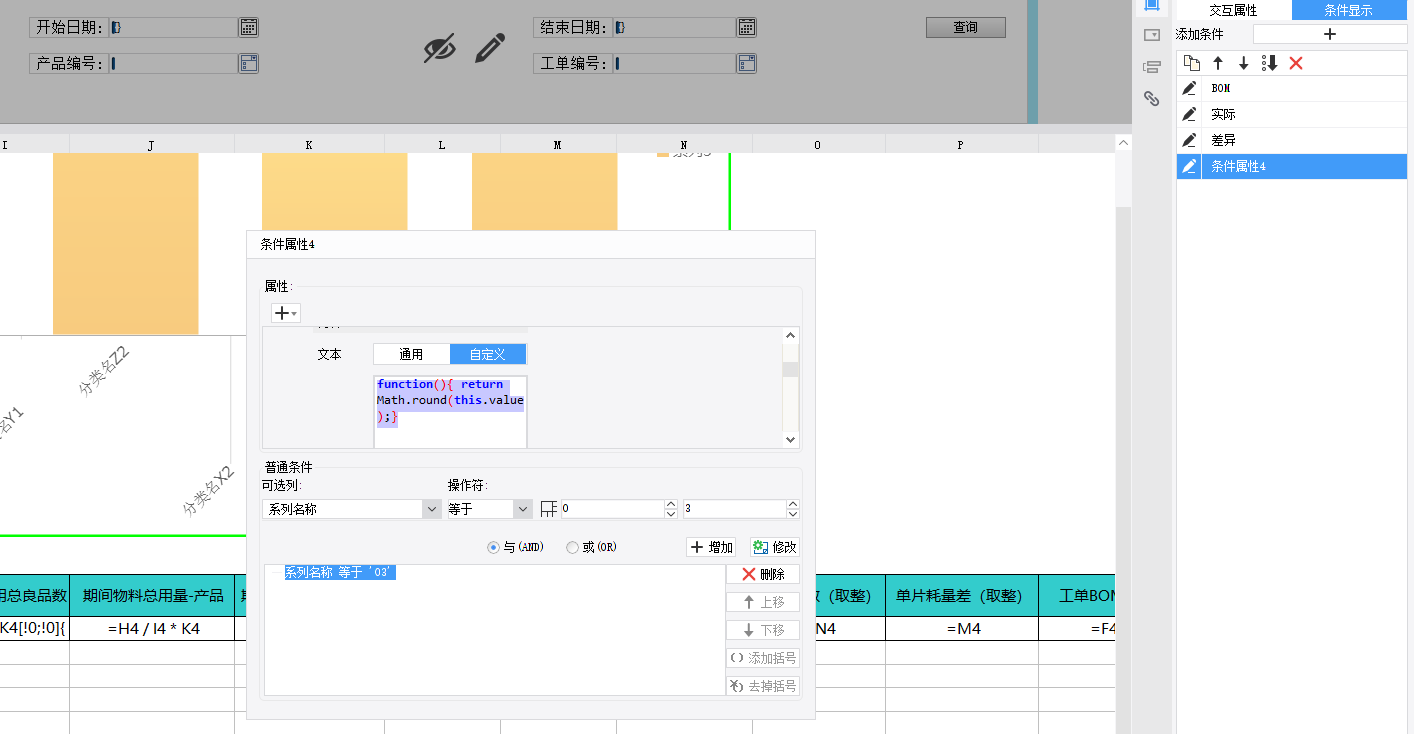
Task: Increase the value in the 0 spinner
Action: pyautogui.click(x=671, y=504)
